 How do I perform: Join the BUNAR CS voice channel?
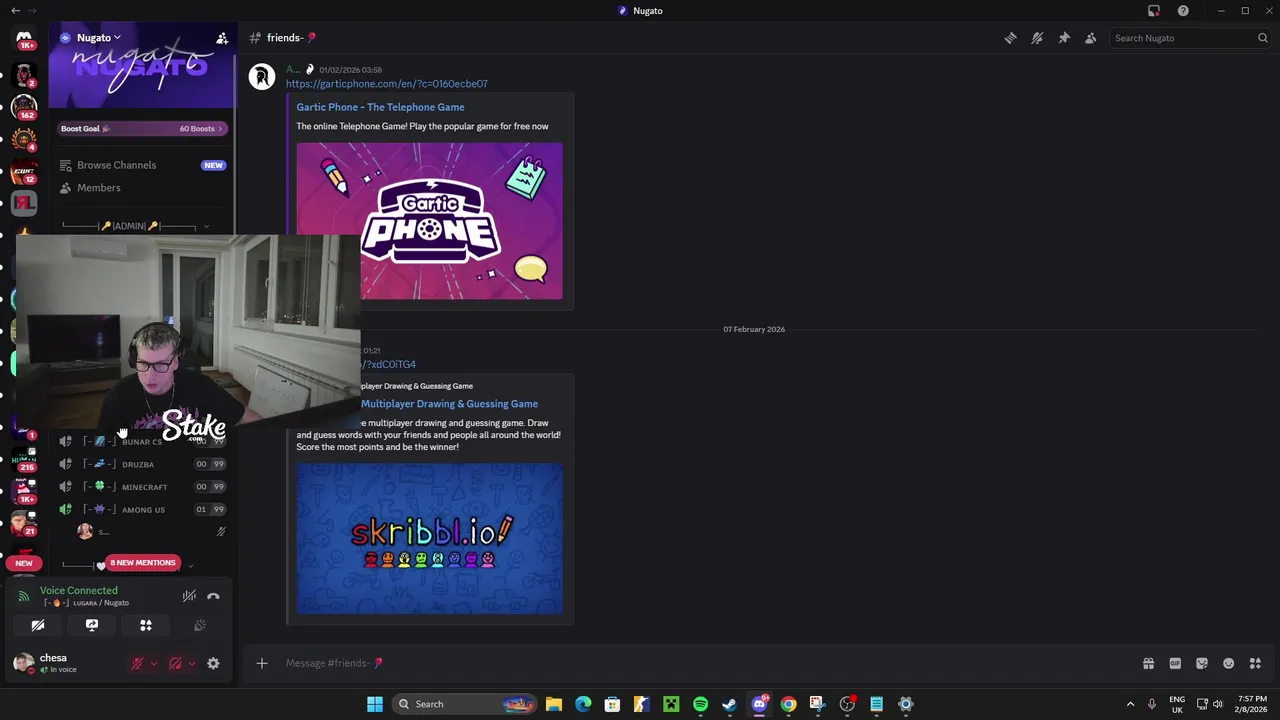pos(142,441)
